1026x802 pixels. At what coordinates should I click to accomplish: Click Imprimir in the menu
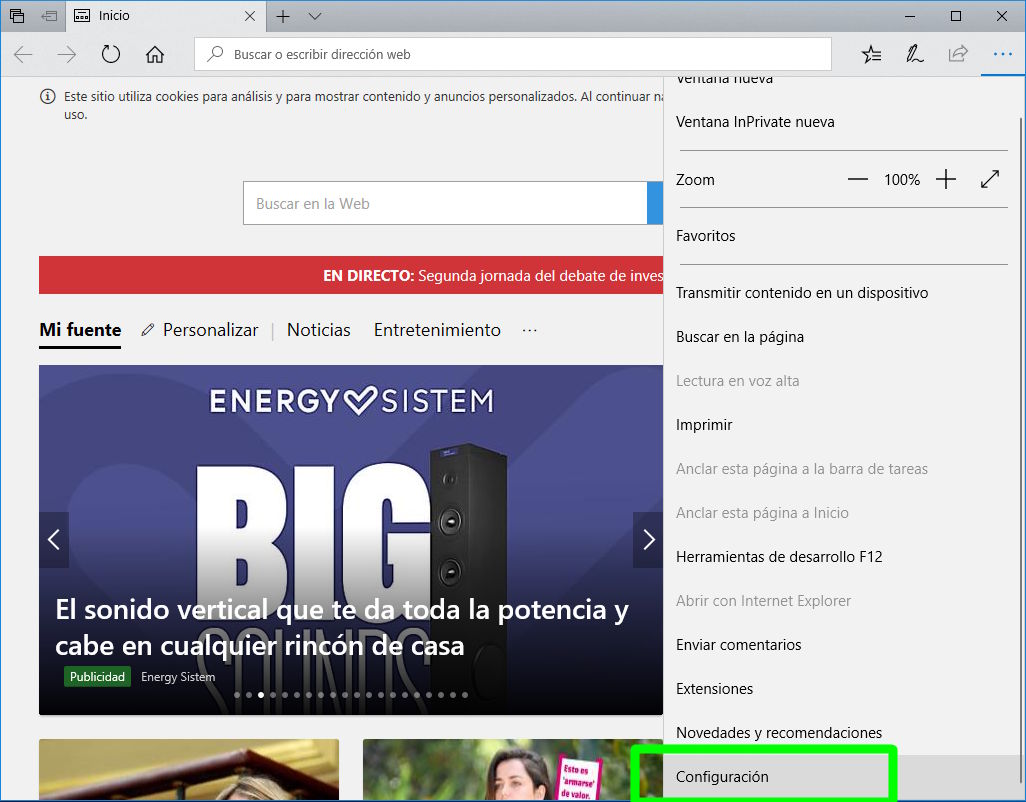click(x=704, y=425)
